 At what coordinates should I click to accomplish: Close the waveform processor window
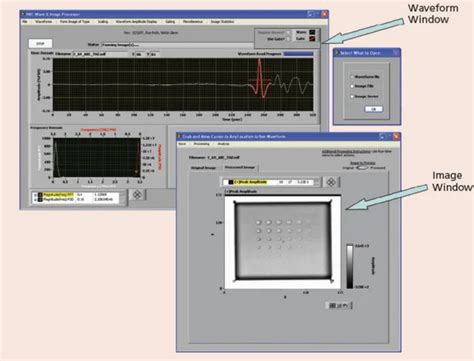coord(324,14)
